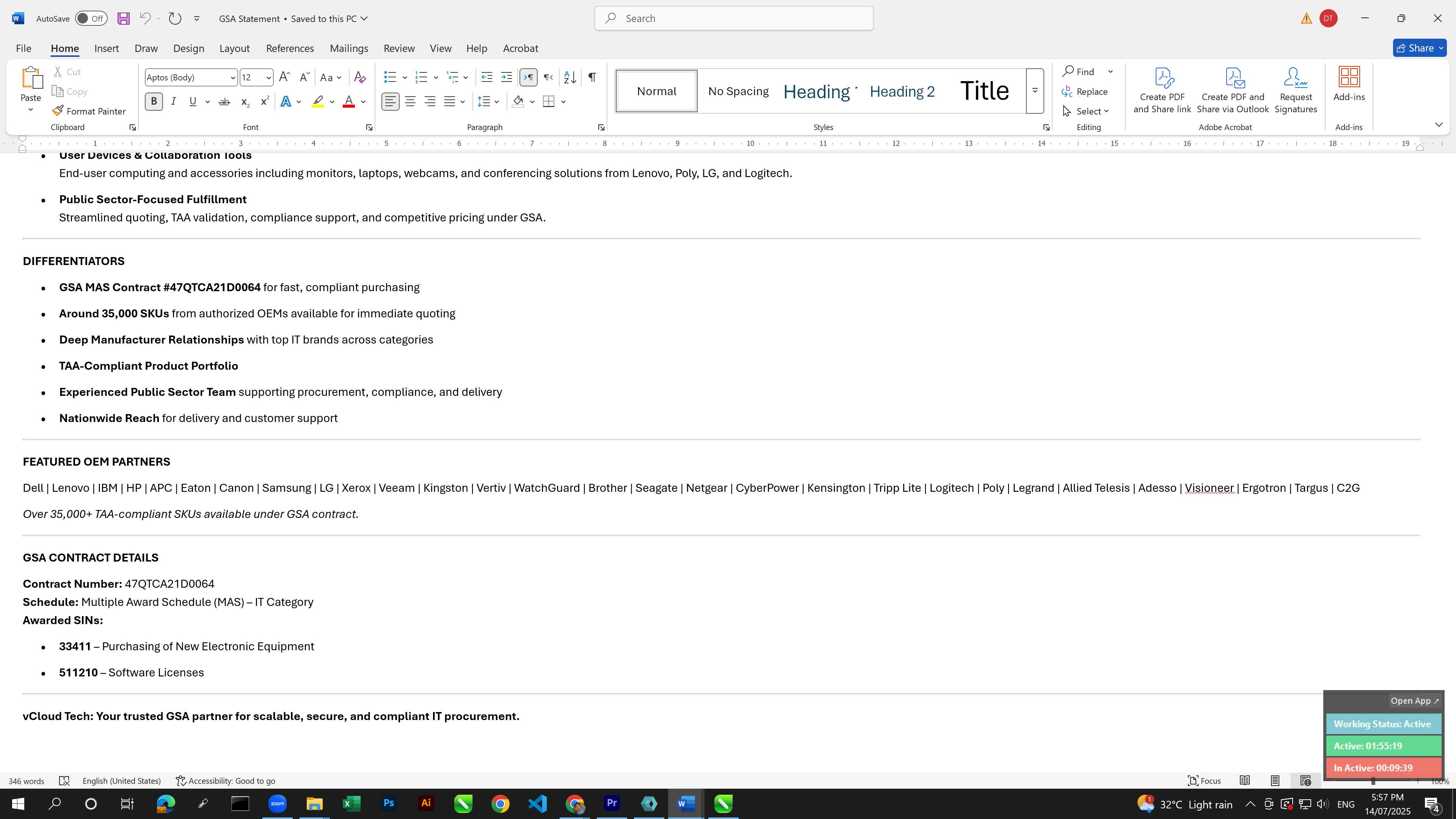Apply strikethrough formatting

coord(224,102)
